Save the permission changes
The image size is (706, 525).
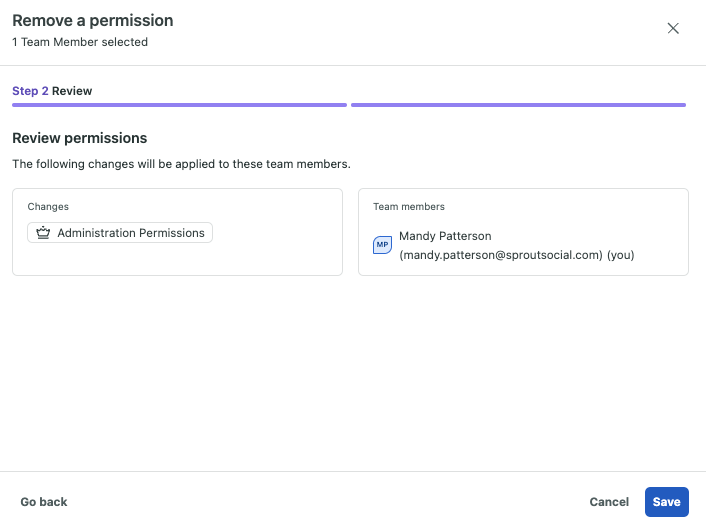666,502
